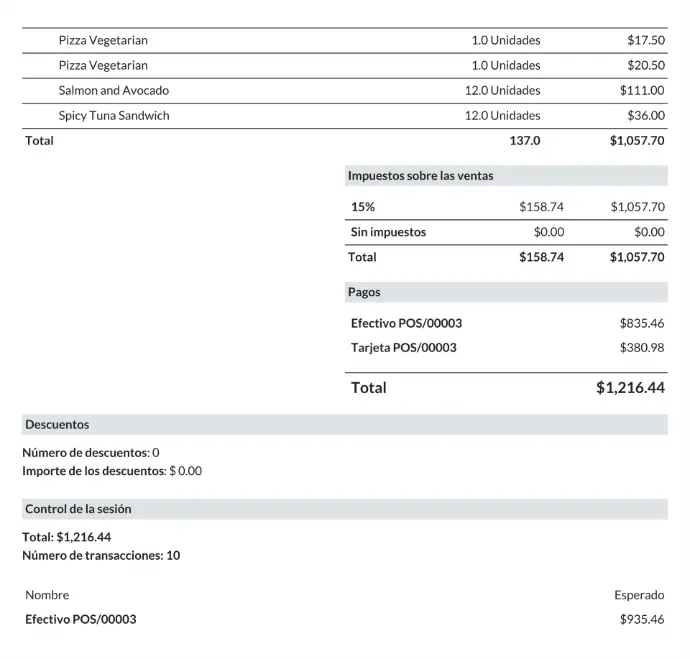Image resolution: width=690 pixels, height=659 pixels.
Task: Click the 137.0 total quantity value
Action: [524, 141]
